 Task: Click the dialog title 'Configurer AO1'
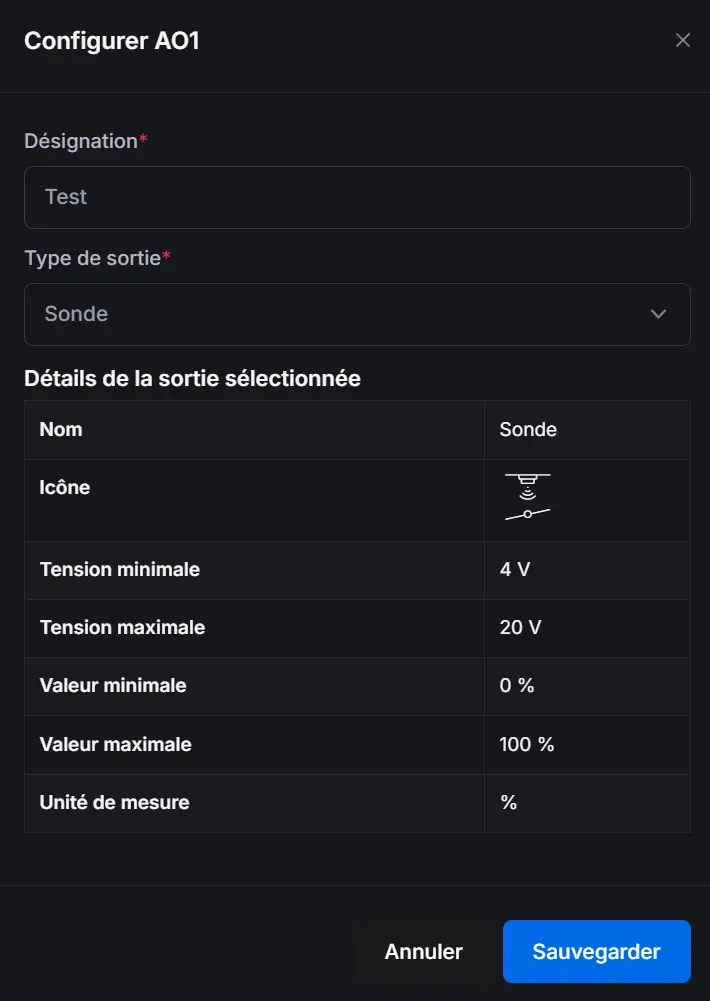click(112, 41)
